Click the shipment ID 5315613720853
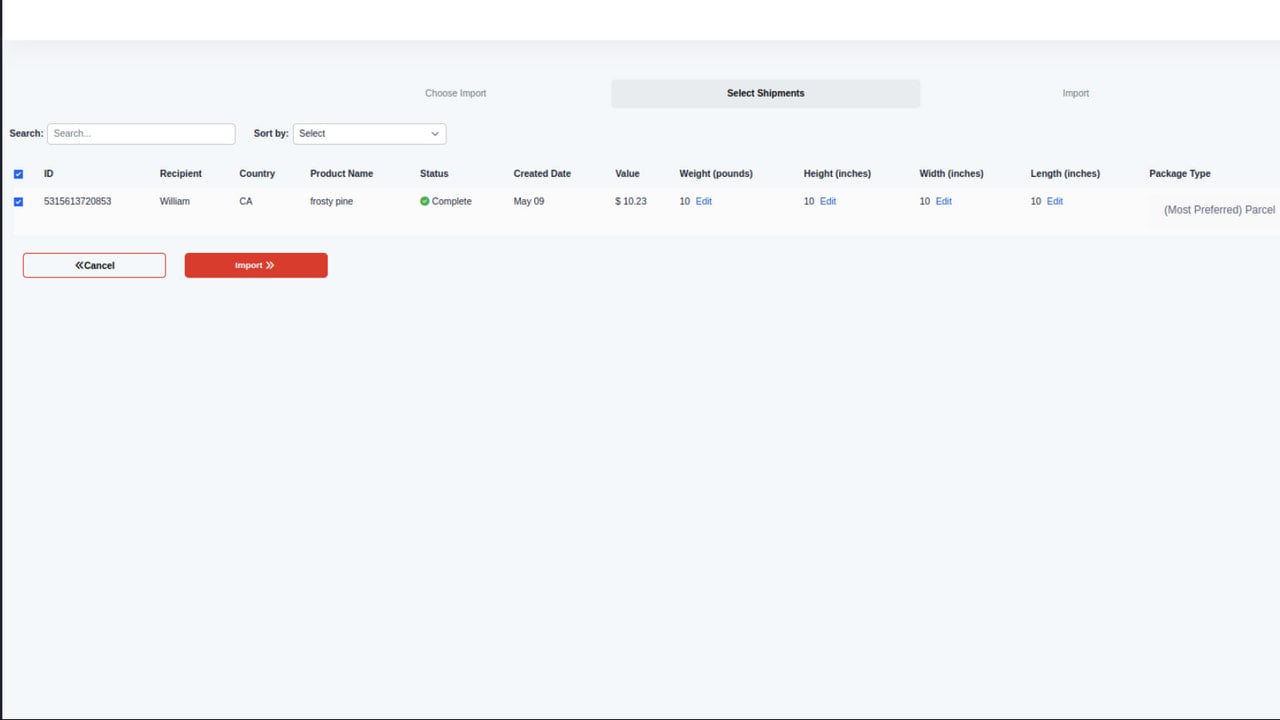Image resolution: width=1280 pixels, height=720 pixels. point(78,201)
